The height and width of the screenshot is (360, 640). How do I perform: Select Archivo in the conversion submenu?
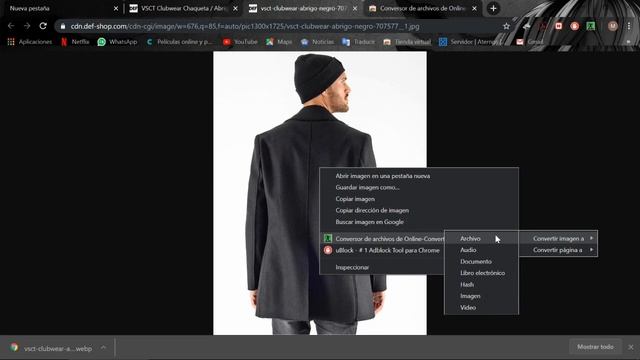click(x=482, y=238)
